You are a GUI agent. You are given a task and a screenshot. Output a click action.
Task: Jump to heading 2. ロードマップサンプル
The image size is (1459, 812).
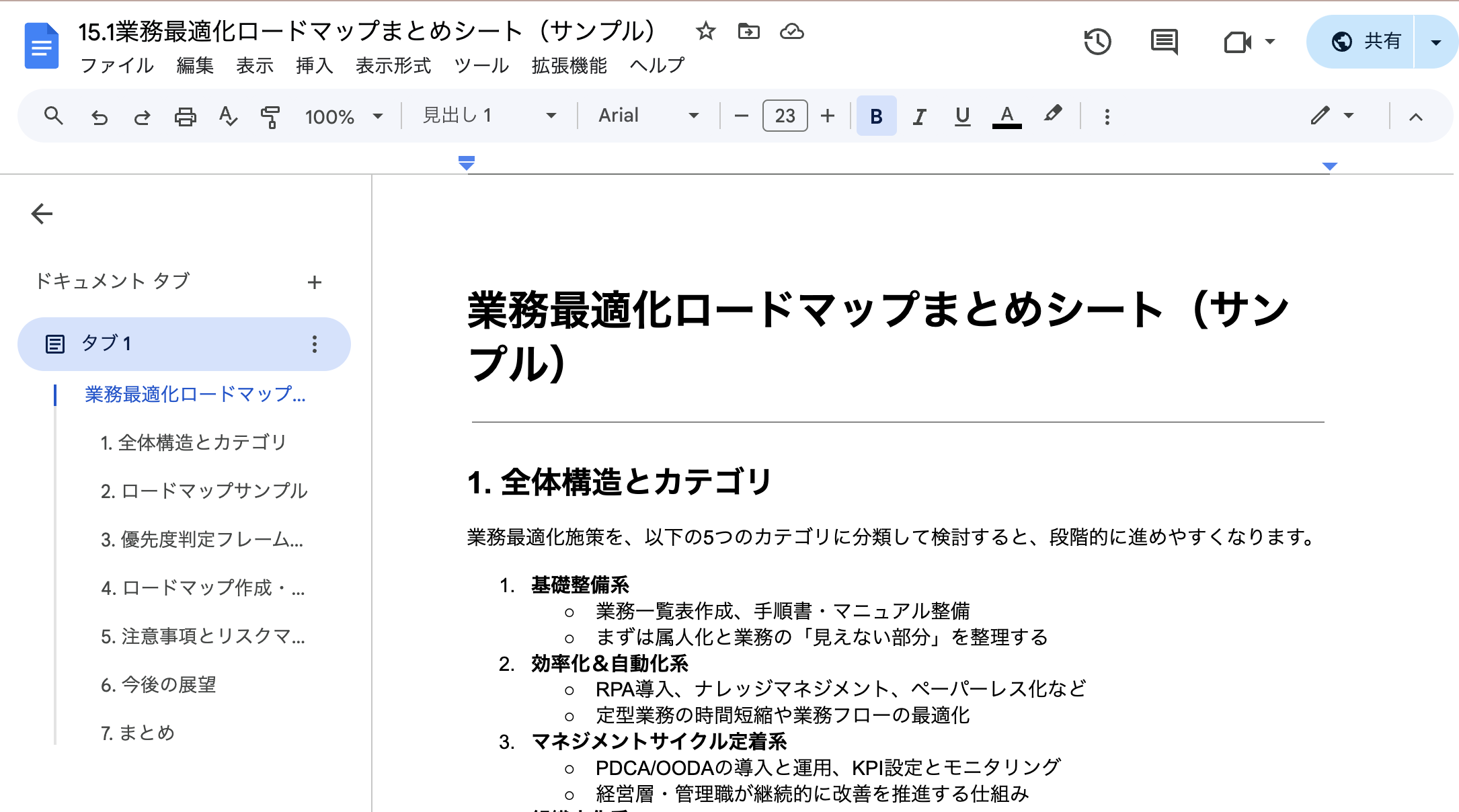pos(204,491)
